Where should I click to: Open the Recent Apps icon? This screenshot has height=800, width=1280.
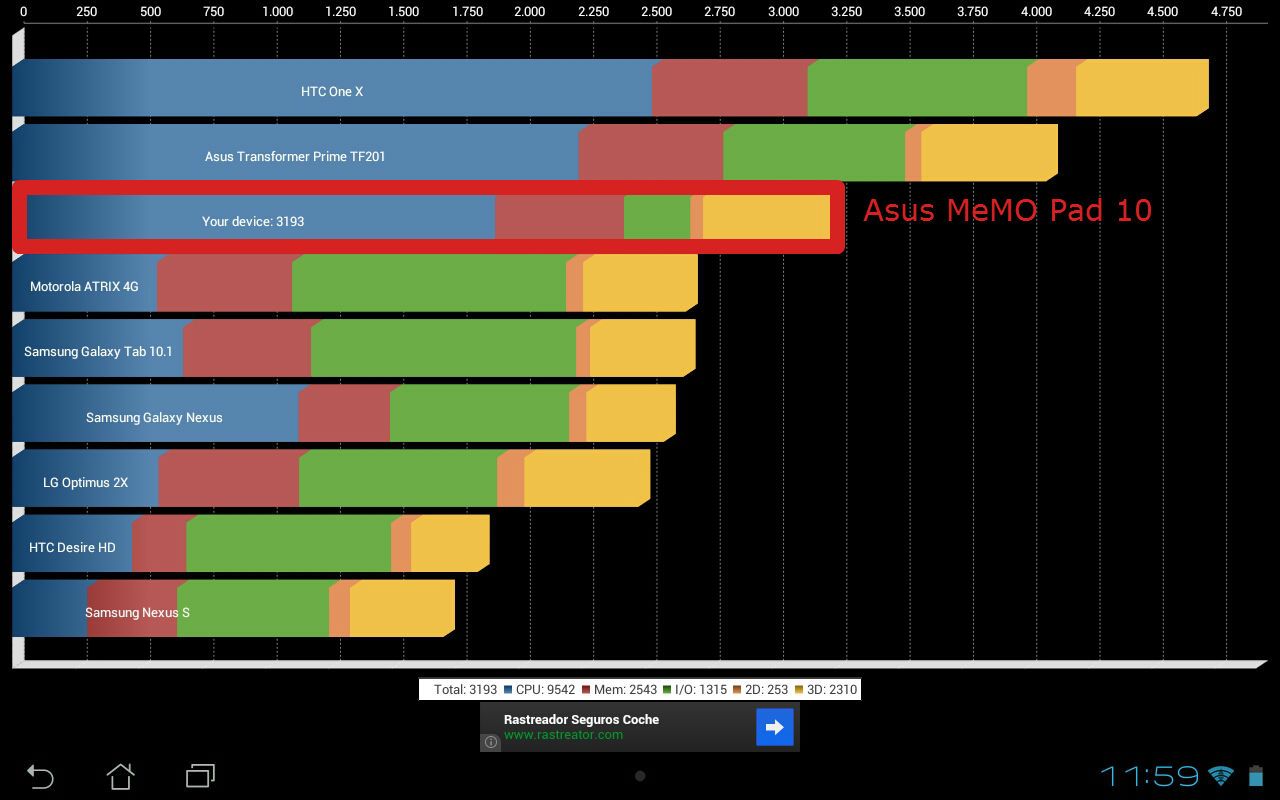tap(201, 776)
